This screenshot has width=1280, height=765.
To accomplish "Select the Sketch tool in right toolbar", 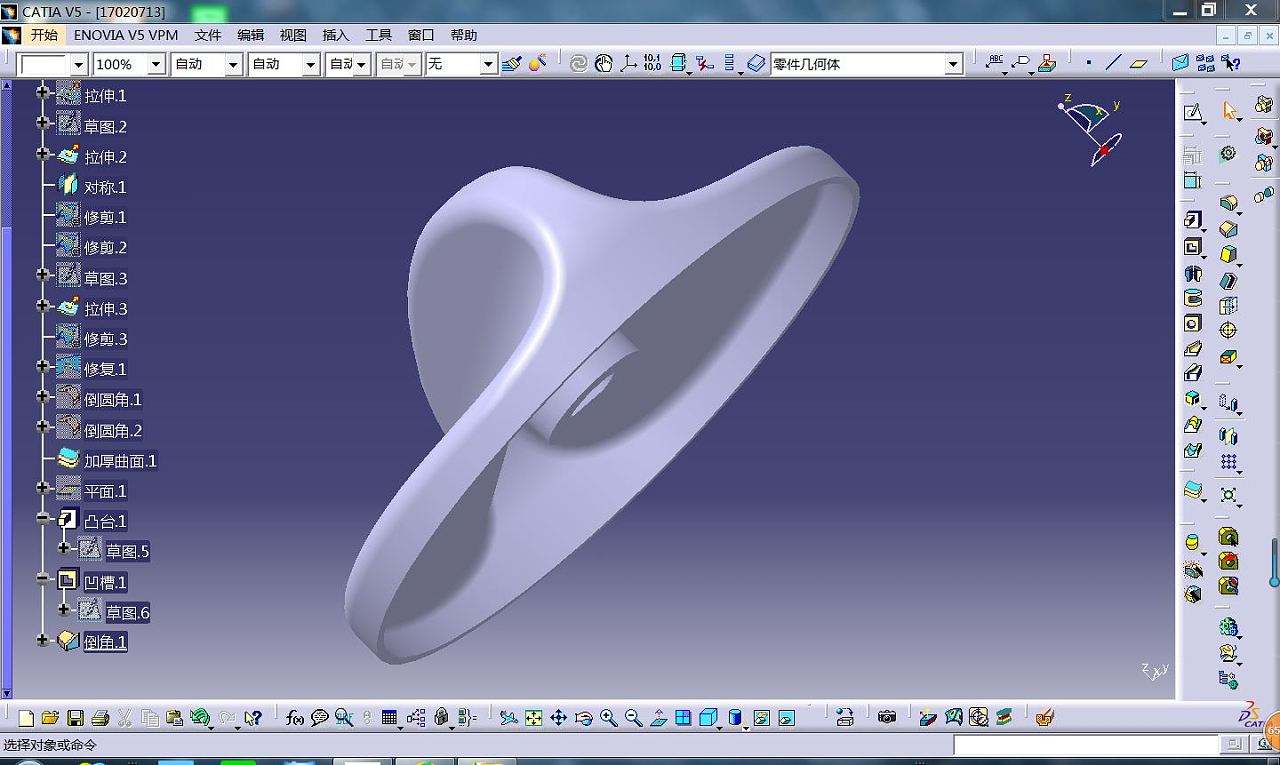I will [1192, 113].
